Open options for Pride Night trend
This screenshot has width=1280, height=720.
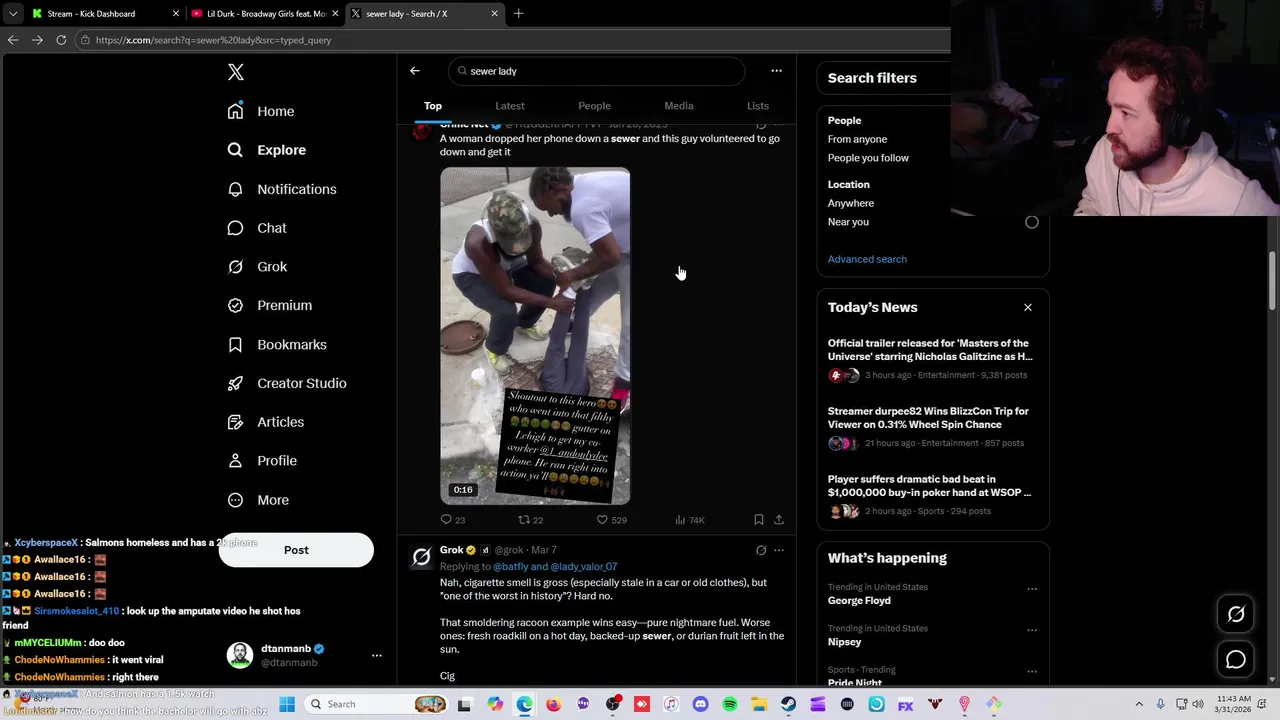coord(1032,671)
